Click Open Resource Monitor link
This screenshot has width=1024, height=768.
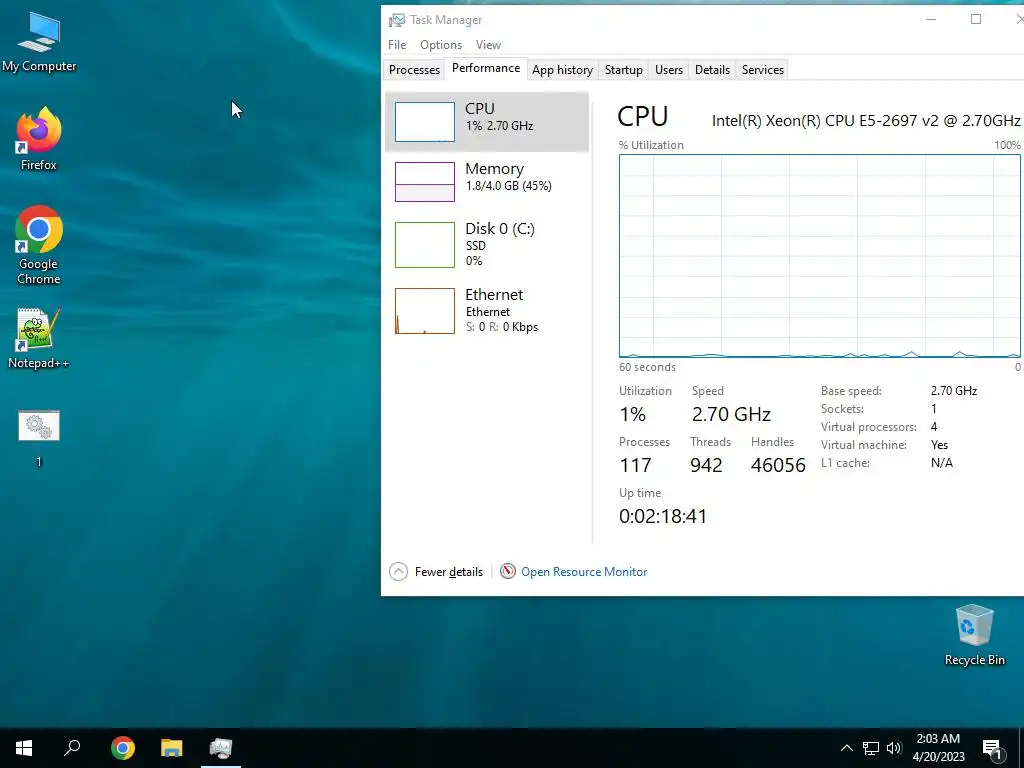point(584,572)
